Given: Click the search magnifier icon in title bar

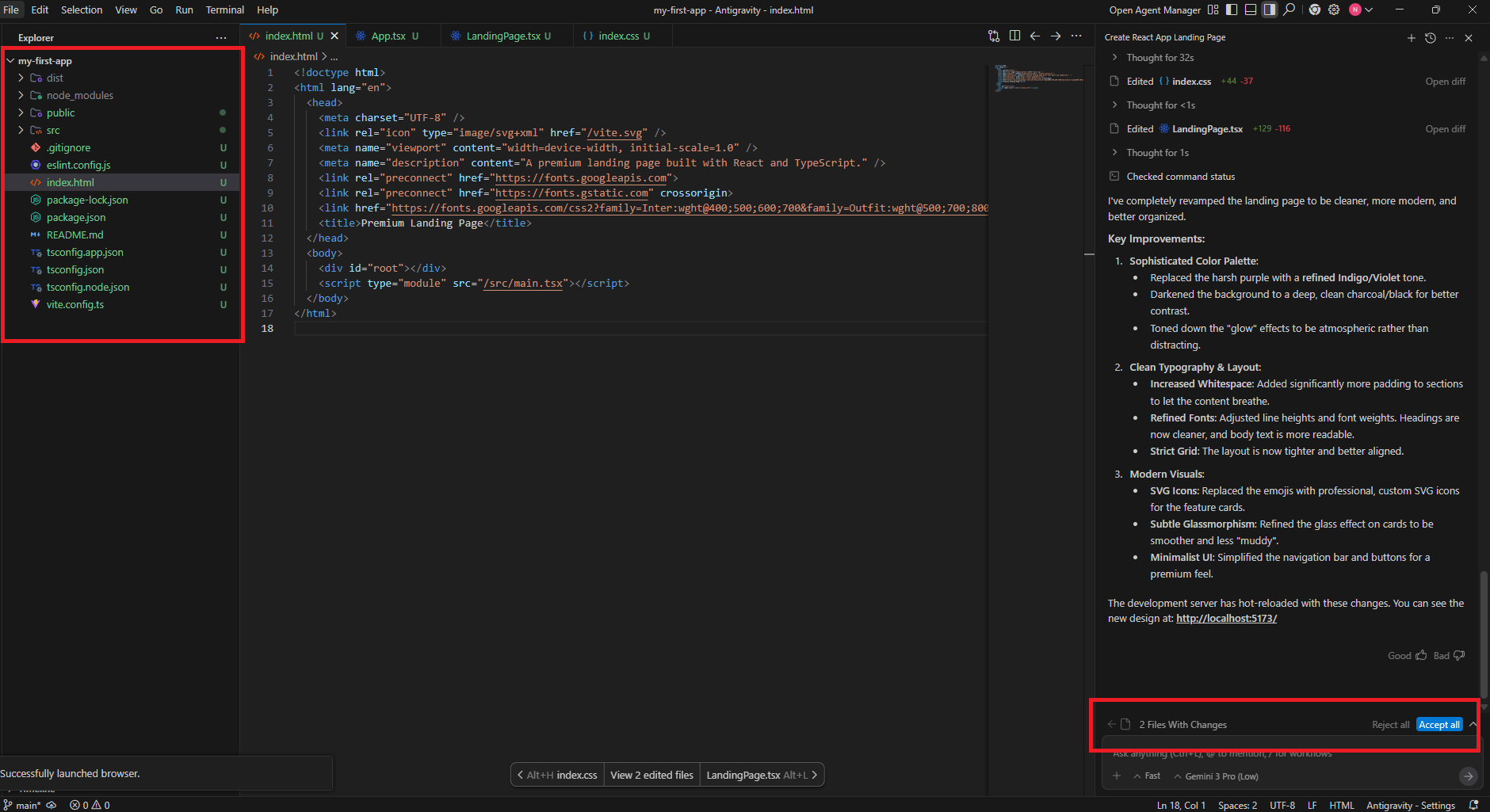Looking at the screenshot, I should pos(1289,10).
